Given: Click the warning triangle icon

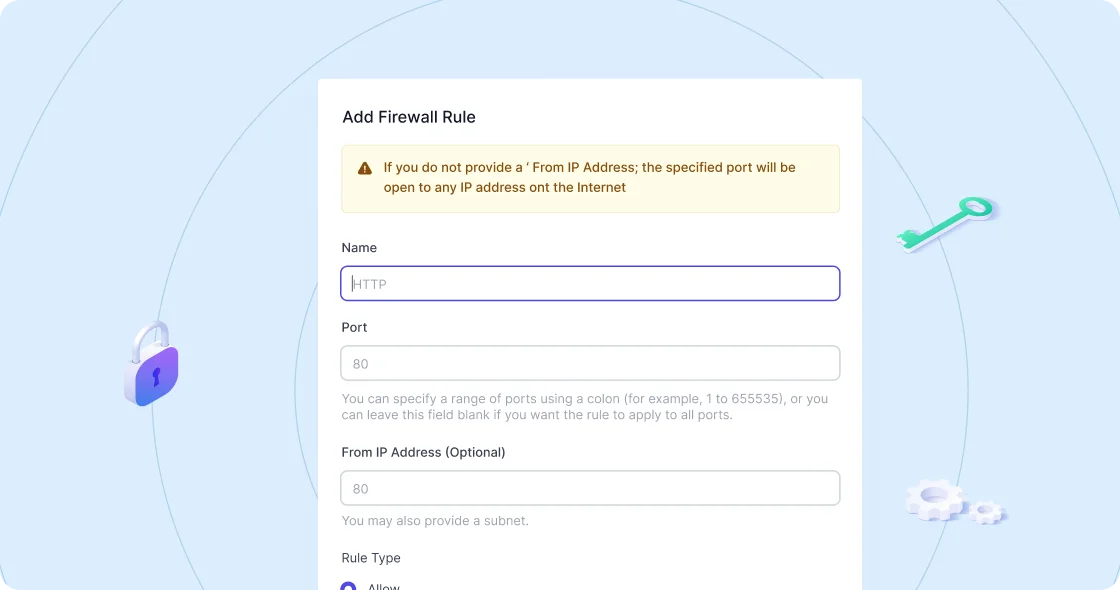Looking at the screenshot, I should pos(365,167).
